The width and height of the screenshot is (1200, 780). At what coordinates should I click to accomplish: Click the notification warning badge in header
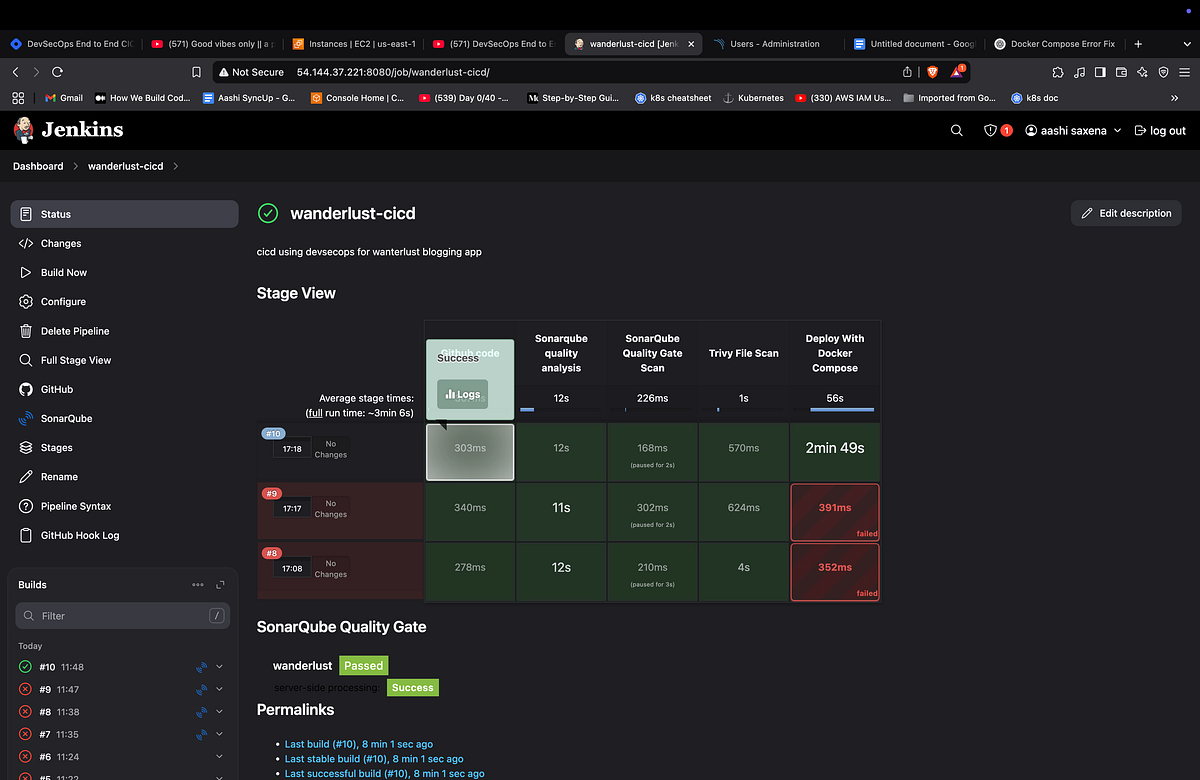[997, 130]
